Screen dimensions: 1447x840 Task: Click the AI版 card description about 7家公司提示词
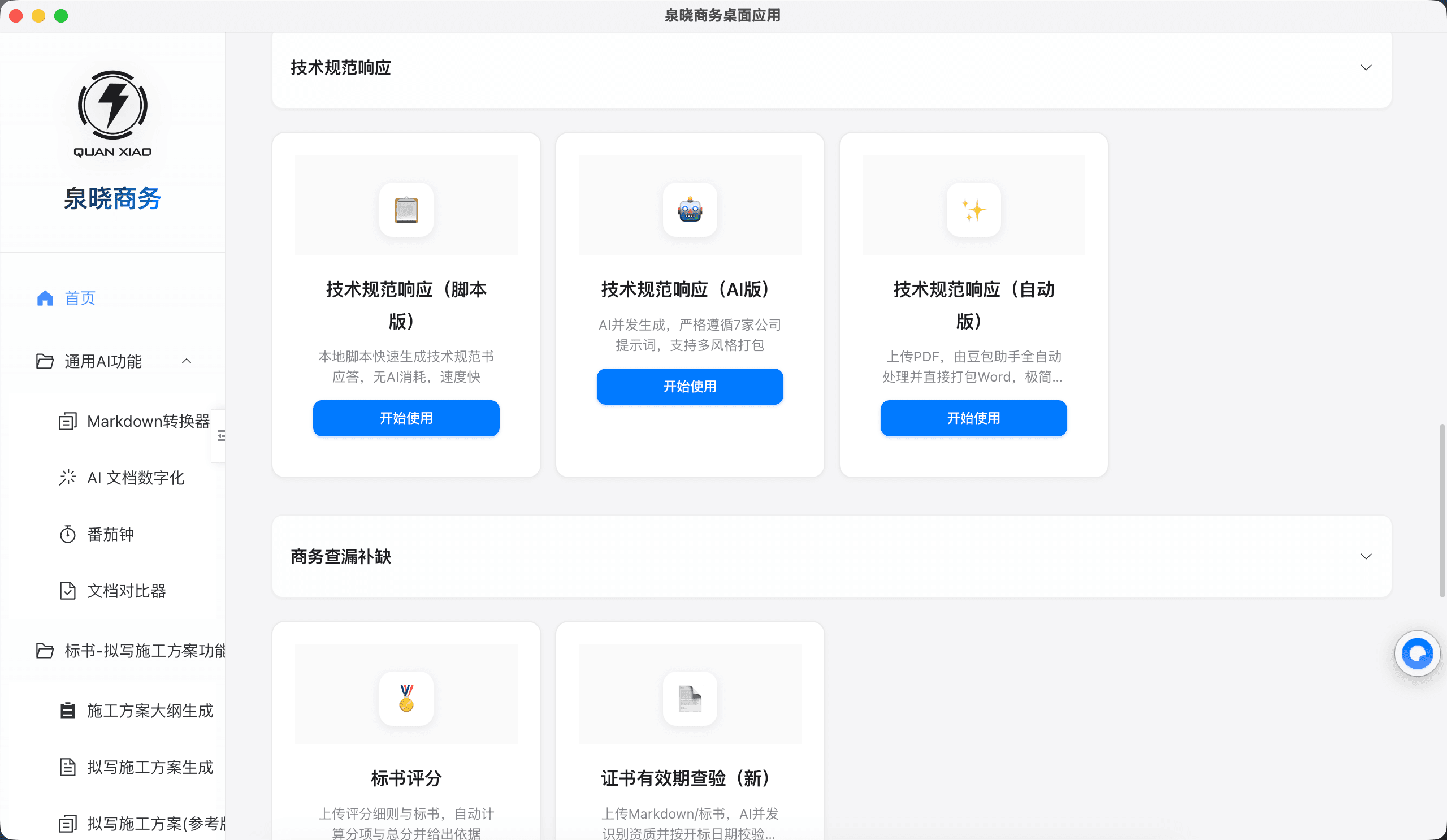(690, 335)
